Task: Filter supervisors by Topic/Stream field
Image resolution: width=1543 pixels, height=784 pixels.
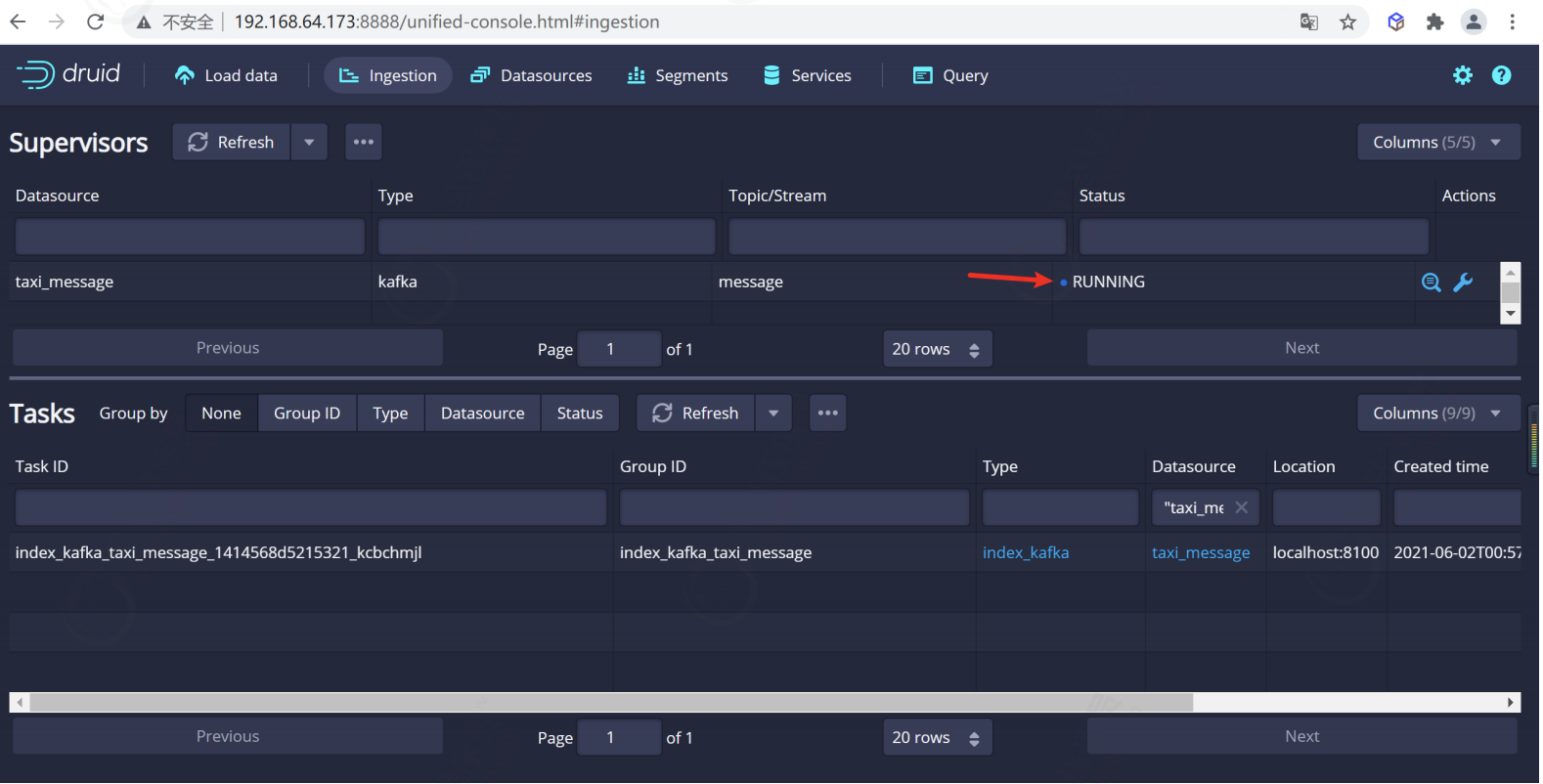Action: coord(898,237)
